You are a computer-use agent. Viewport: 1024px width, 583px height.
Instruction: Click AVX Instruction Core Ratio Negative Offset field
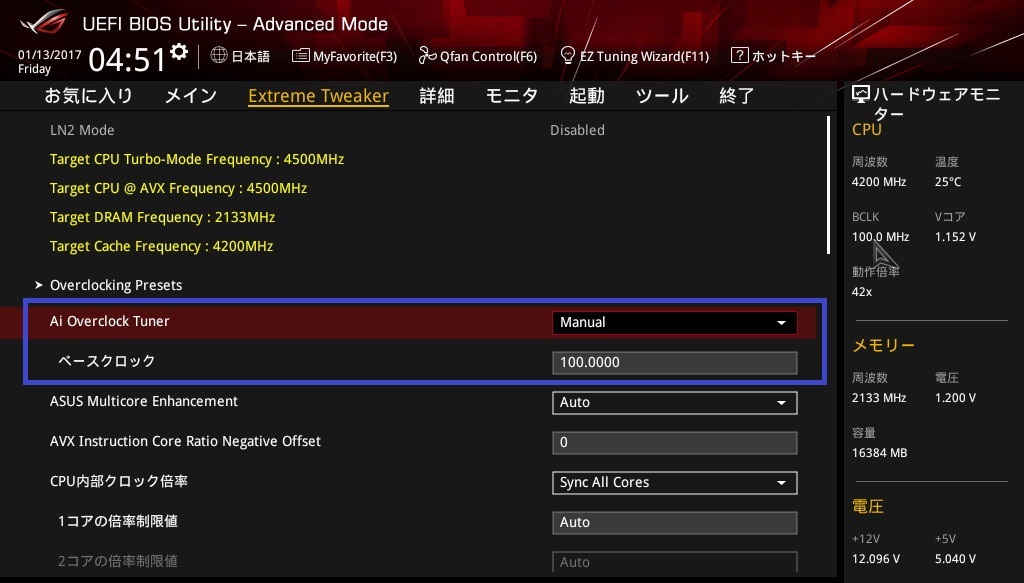pos(675,443)
